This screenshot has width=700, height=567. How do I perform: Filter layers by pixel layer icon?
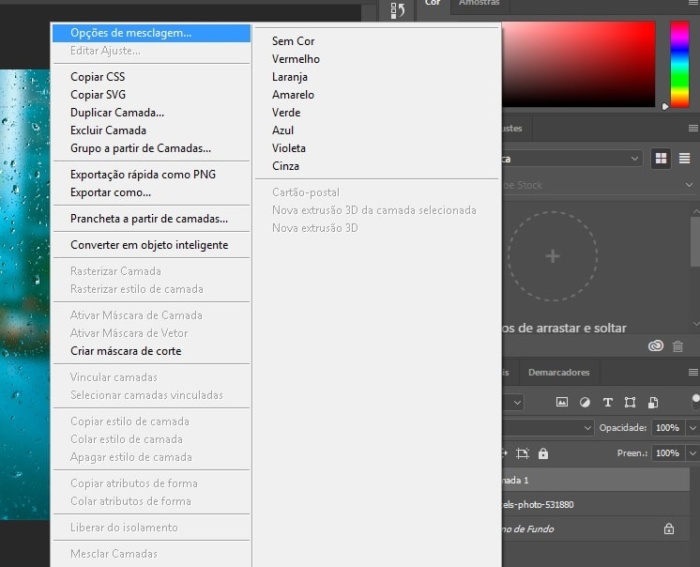[x=562, y=402]
